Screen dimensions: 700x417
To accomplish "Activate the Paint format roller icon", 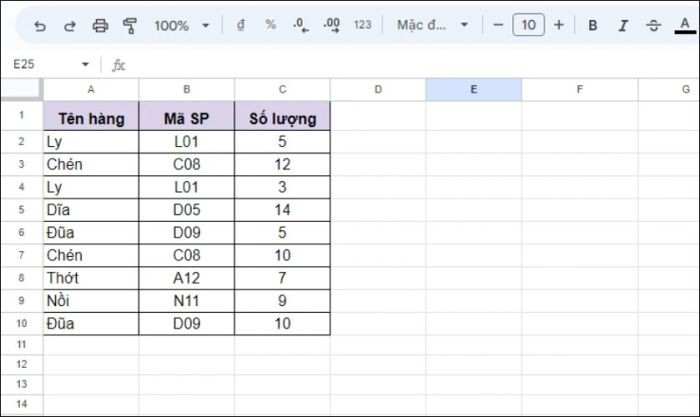I will 130,26.
